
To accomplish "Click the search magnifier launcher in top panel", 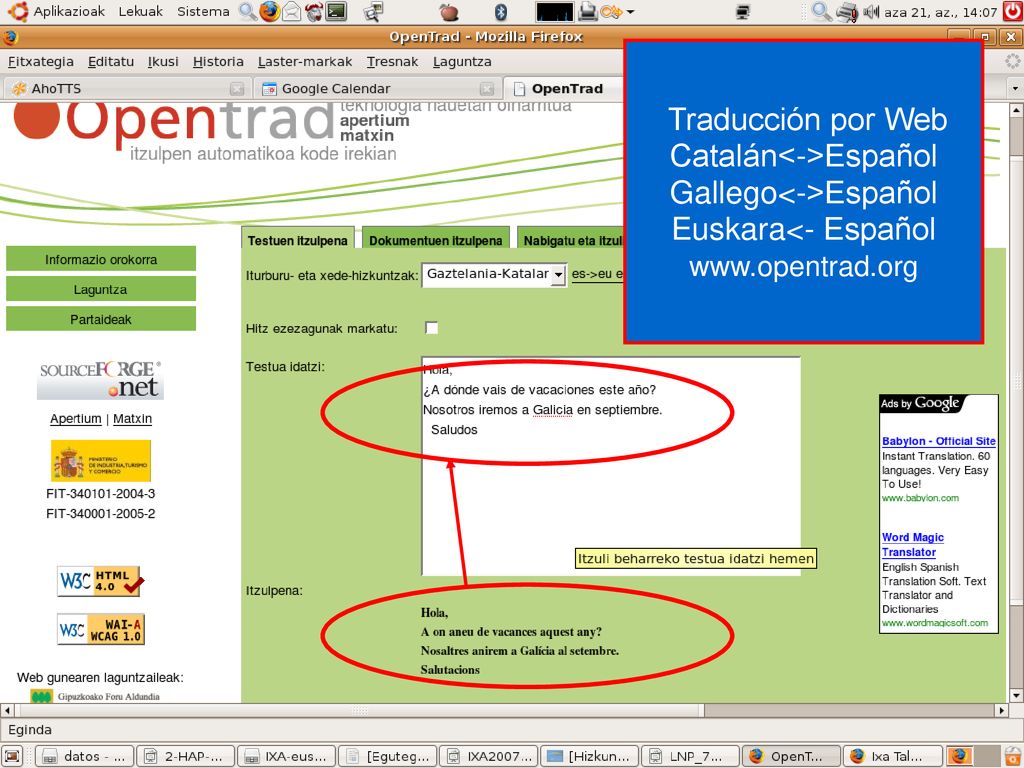I will coord(247,11).
